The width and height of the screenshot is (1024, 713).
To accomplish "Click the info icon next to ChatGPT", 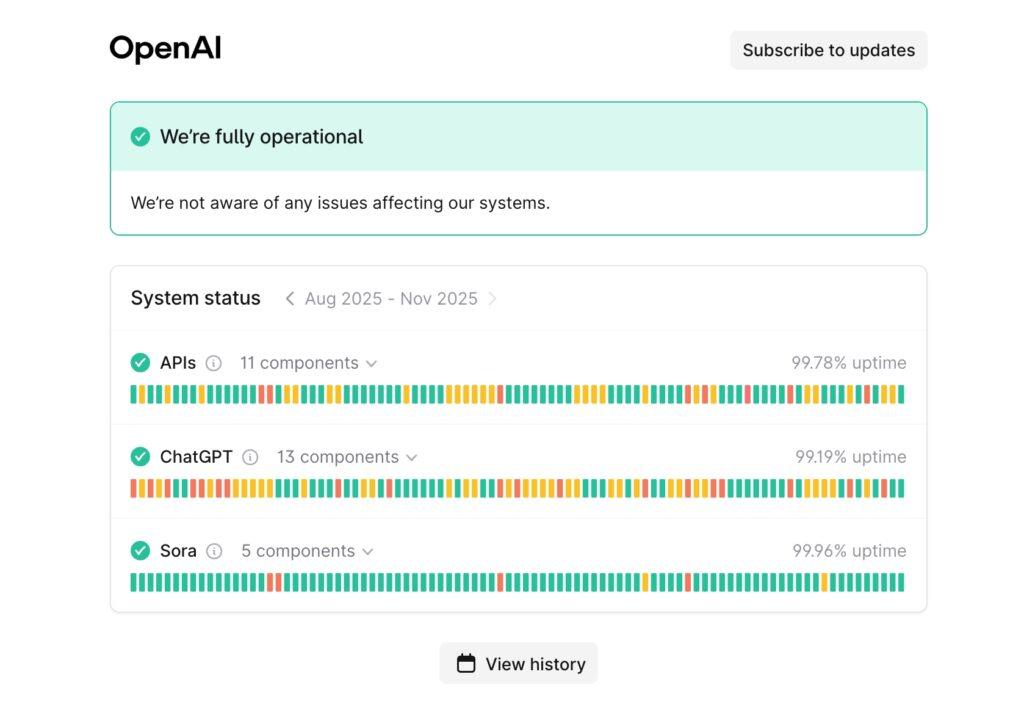I will pyautogui.click(x=252, y=457).
